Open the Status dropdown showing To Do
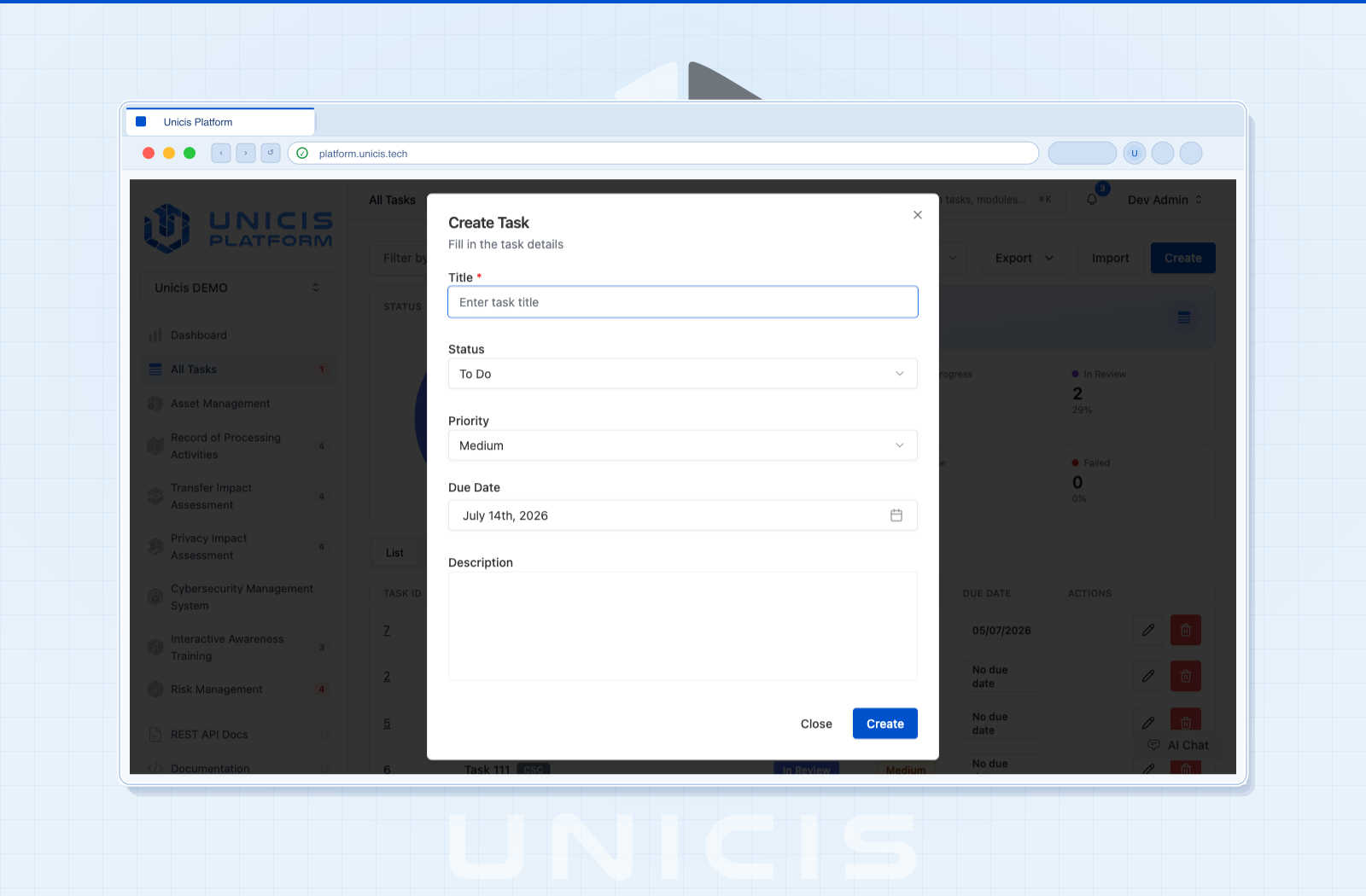 683,374
